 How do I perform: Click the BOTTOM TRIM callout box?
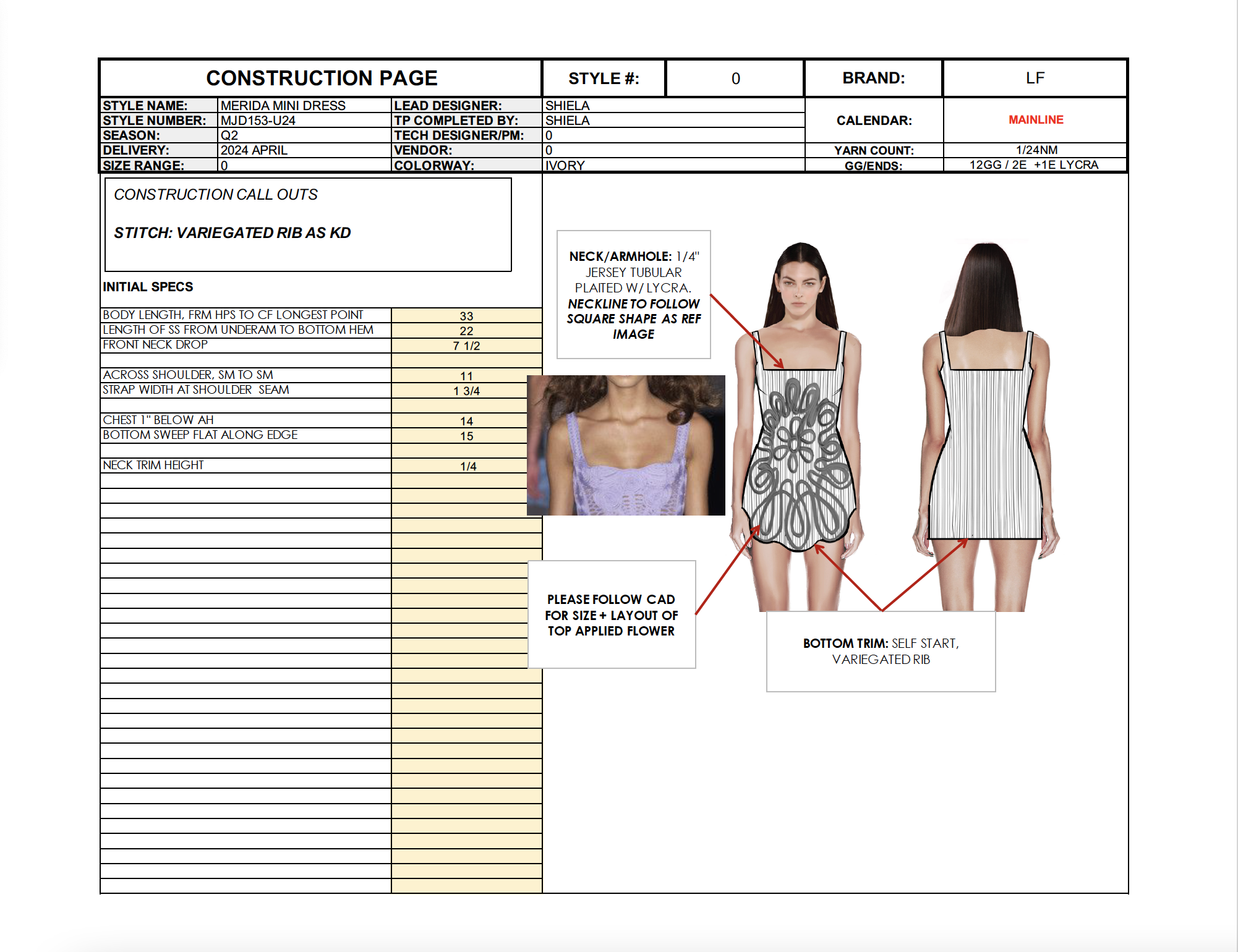click(881, 651)
